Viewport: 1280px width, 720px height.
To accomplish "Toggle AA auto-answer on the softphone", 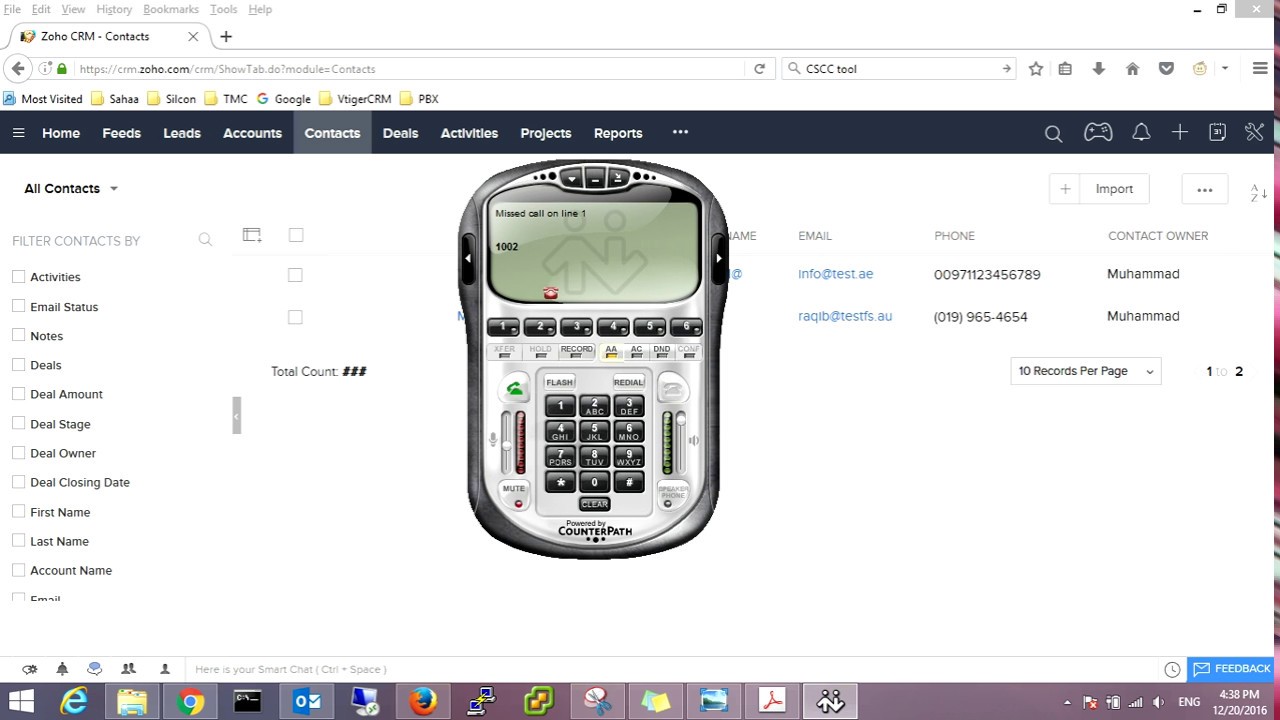I will (611, 352).
